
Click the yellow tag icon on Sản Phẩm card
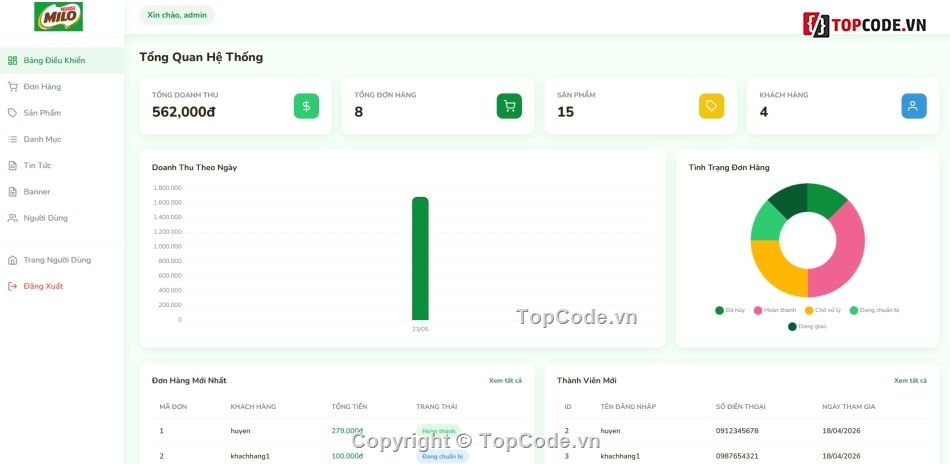coord(711,106)
